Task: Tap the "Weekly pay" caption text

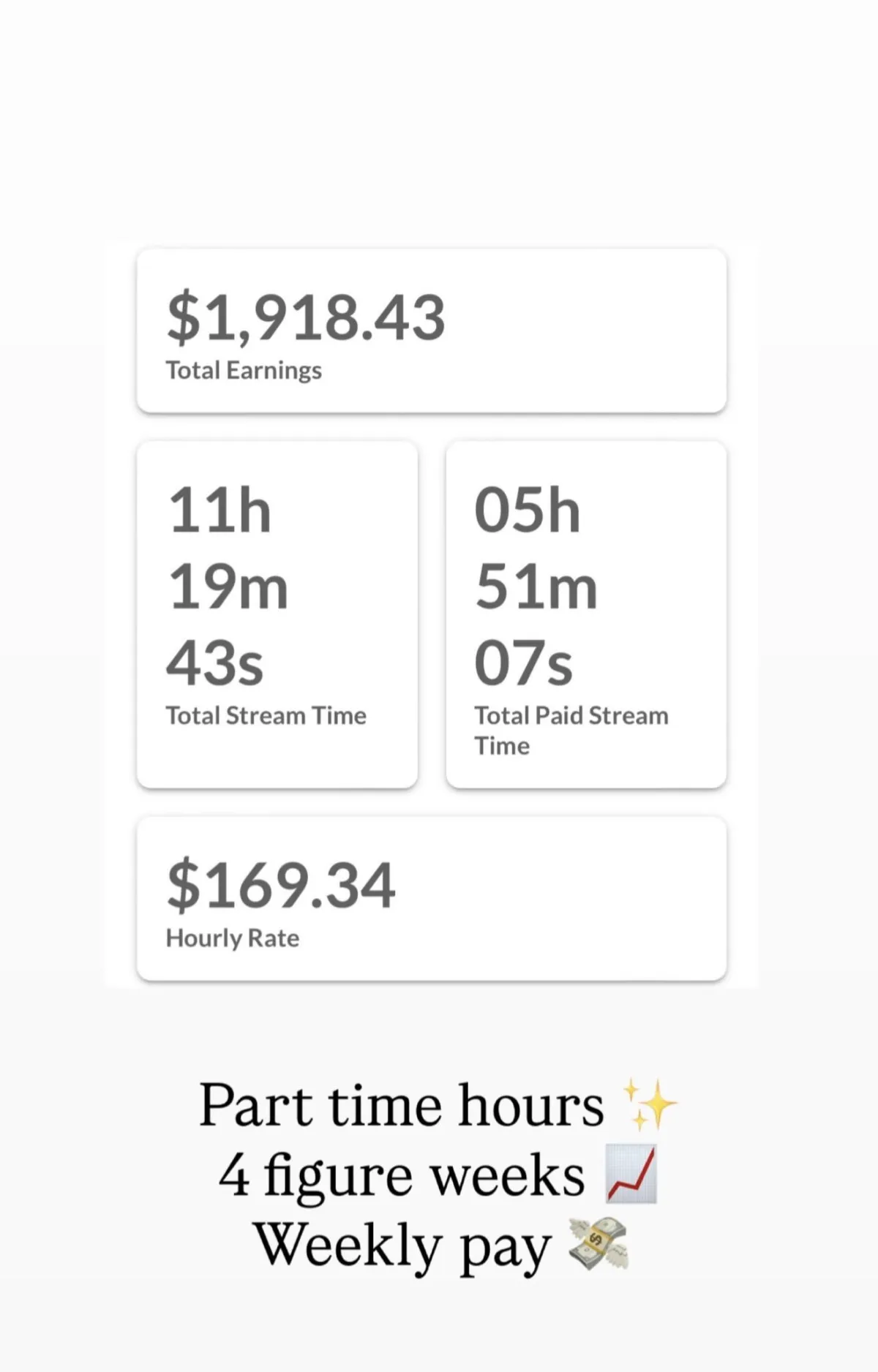Action: point(402,1245)
